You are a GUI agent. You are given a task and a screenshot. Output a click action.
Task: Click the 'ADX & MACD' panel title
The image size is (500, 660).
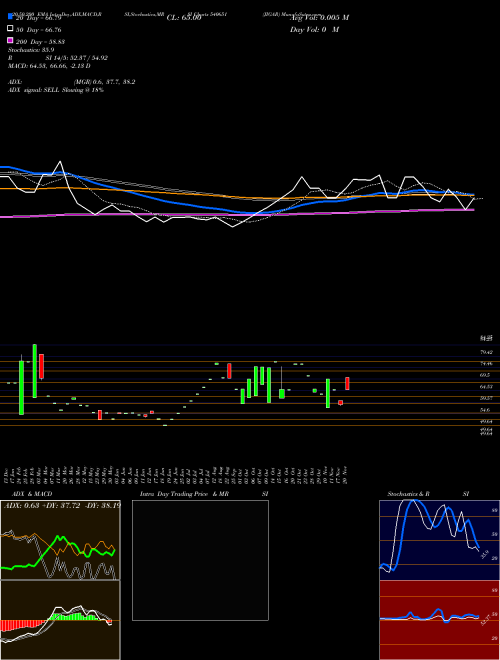coord(32,494)
